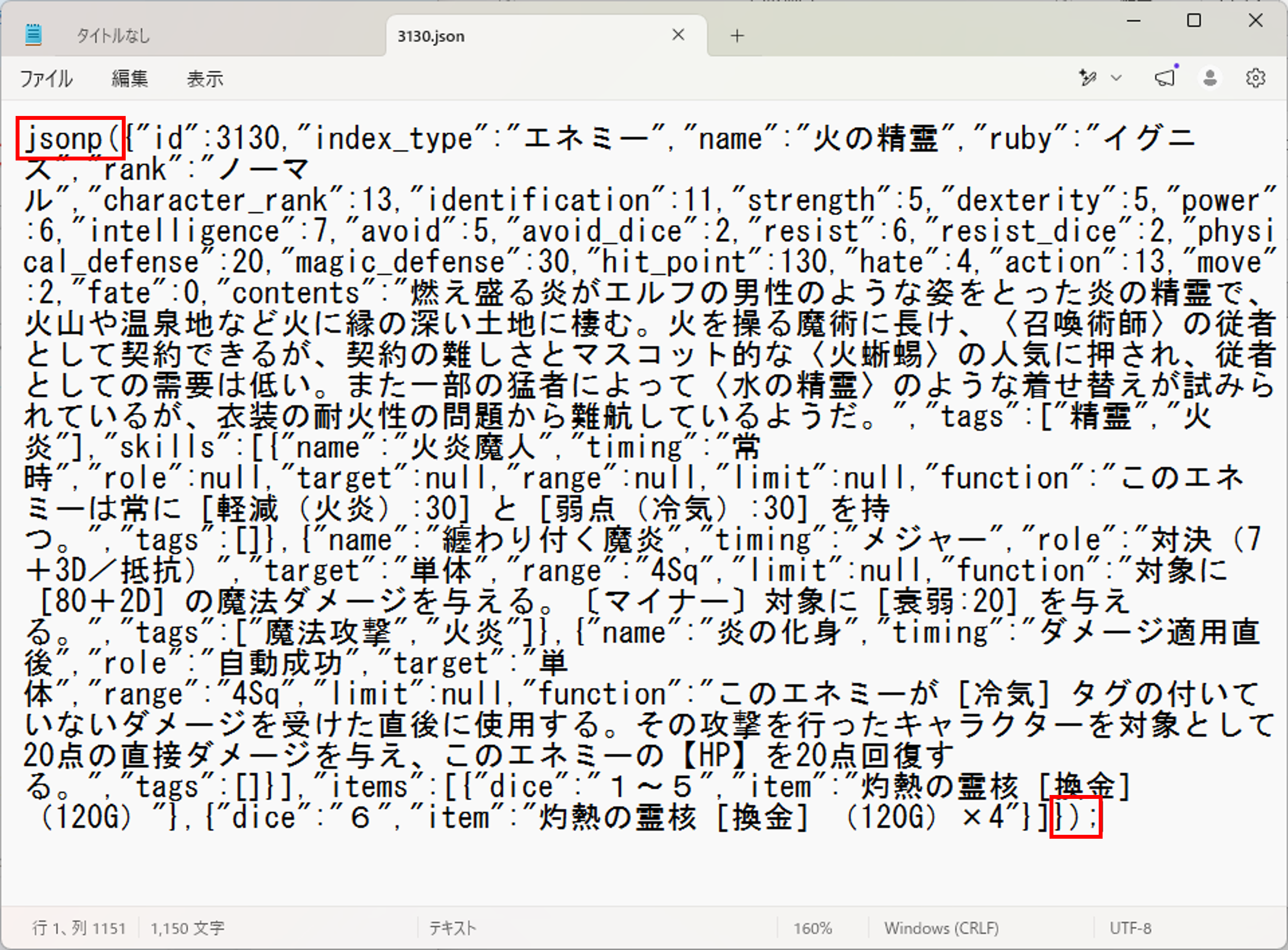Close the 3130.json tab
The height and width of the screenshot is (950, 1288).
pos(678,35)
